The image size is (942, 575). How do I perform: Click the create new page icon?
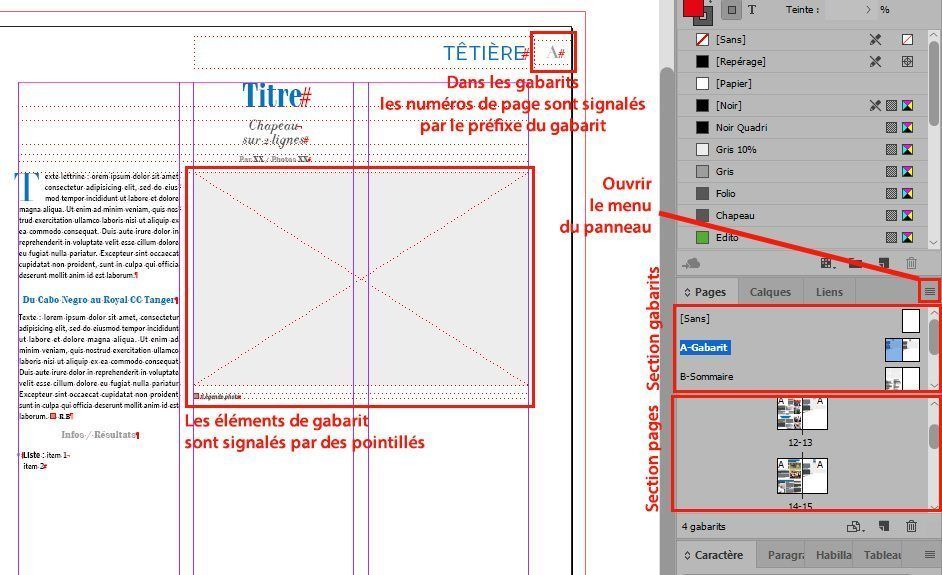(884, 526)
